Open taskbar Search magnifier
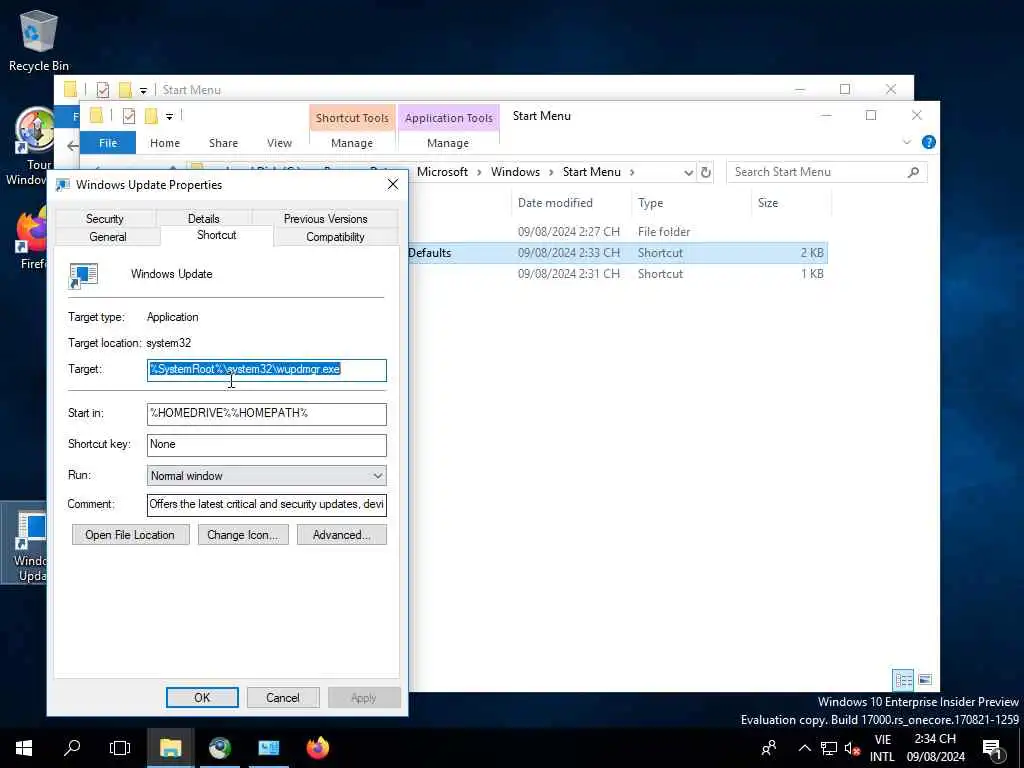 click(72, 748)
